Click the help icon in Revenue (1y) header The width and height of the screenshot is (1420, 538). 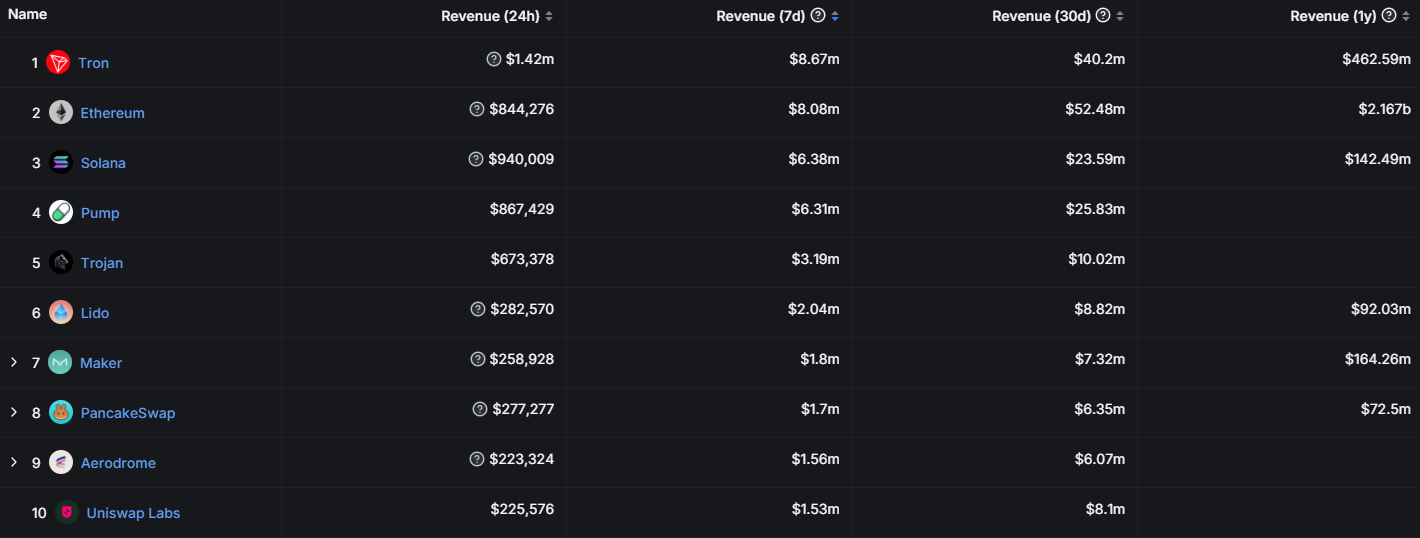pyautogui.click(x=1388, y=16)
